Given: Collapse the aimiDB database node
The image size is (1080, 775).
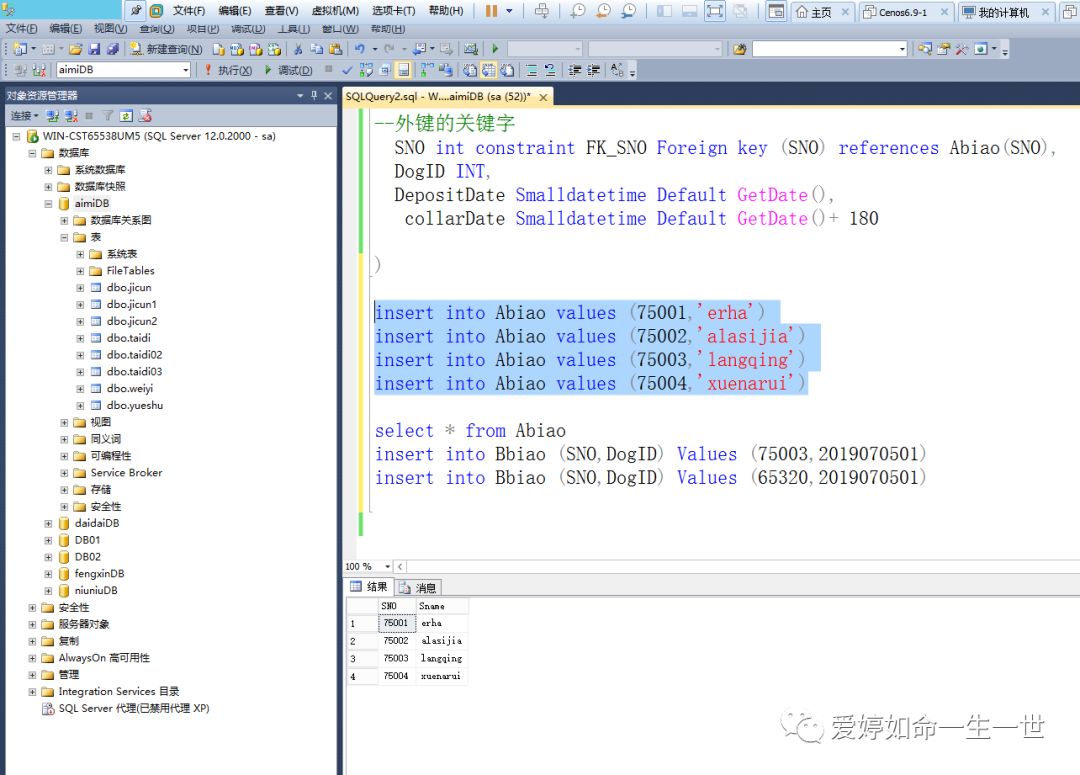Looking at the screenshot, I should pos(48,204).
